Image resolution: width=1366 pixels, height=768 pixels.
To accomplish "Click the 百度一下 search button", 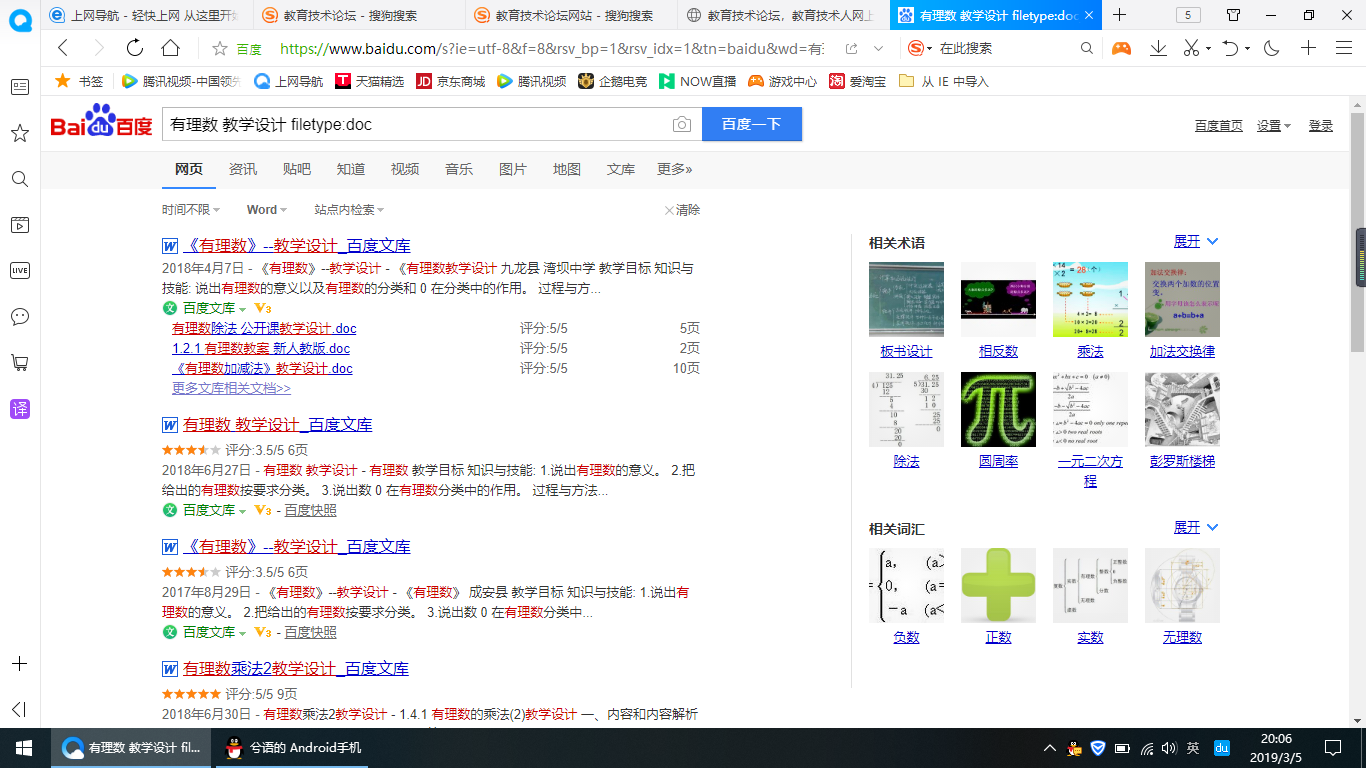I will [x=752, y=124].
